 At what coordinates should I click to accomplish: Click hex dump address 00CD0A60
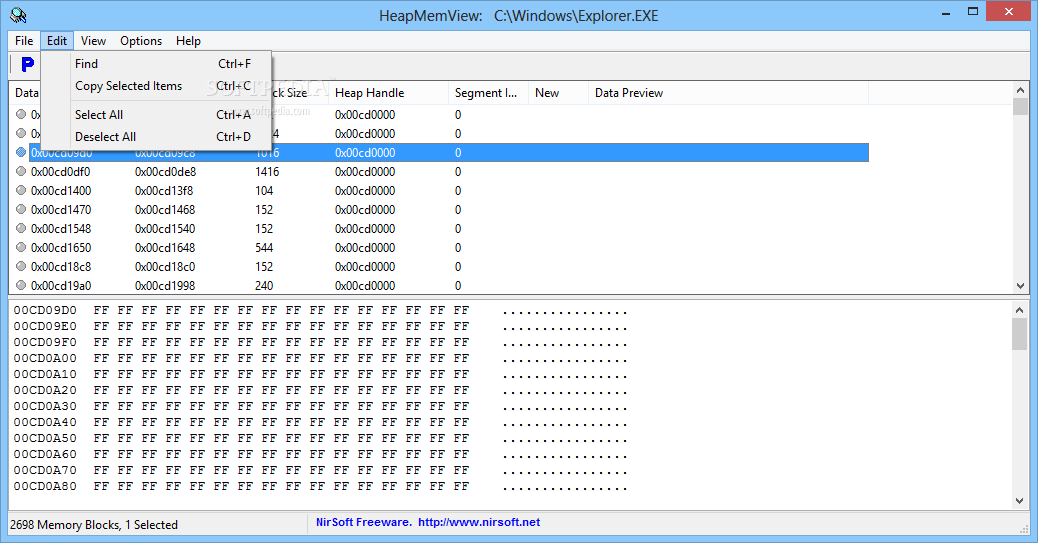click(x=45, y=454)
